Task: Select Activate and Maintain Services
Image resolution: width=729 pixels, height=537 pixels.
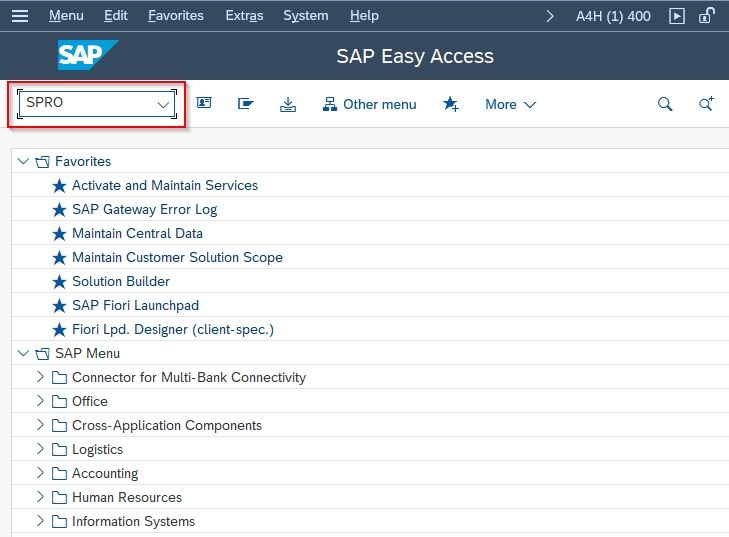Action: click(x=165, y=186)
